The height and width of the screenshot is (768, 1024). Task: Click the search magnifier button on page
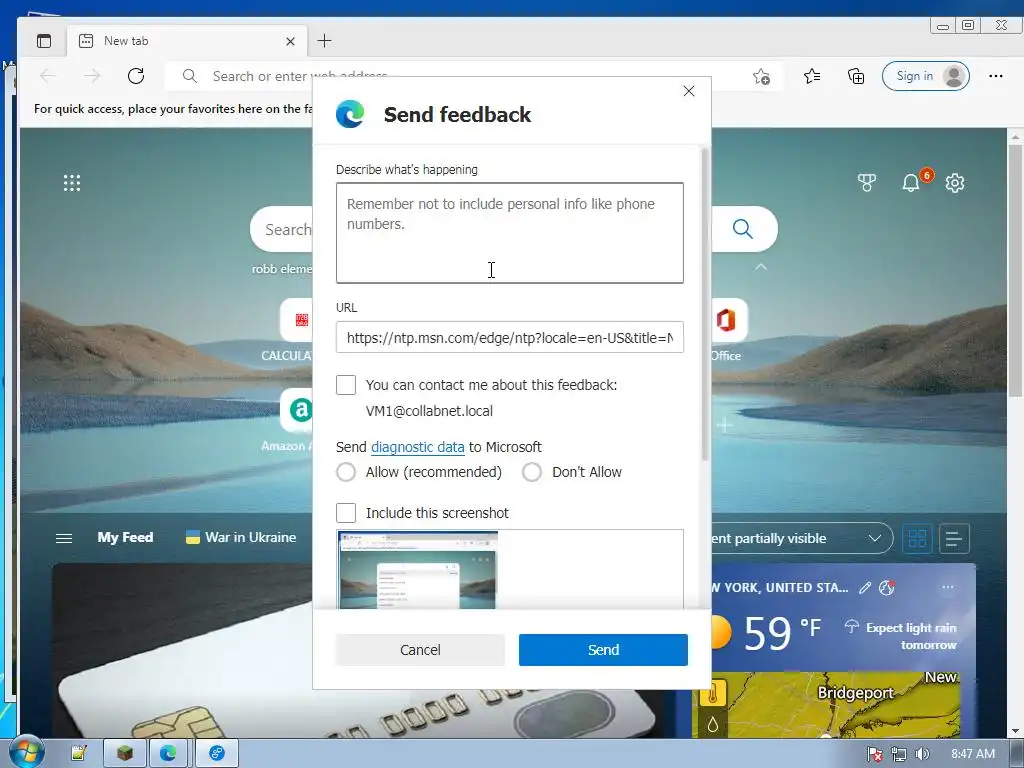[743, 229]
